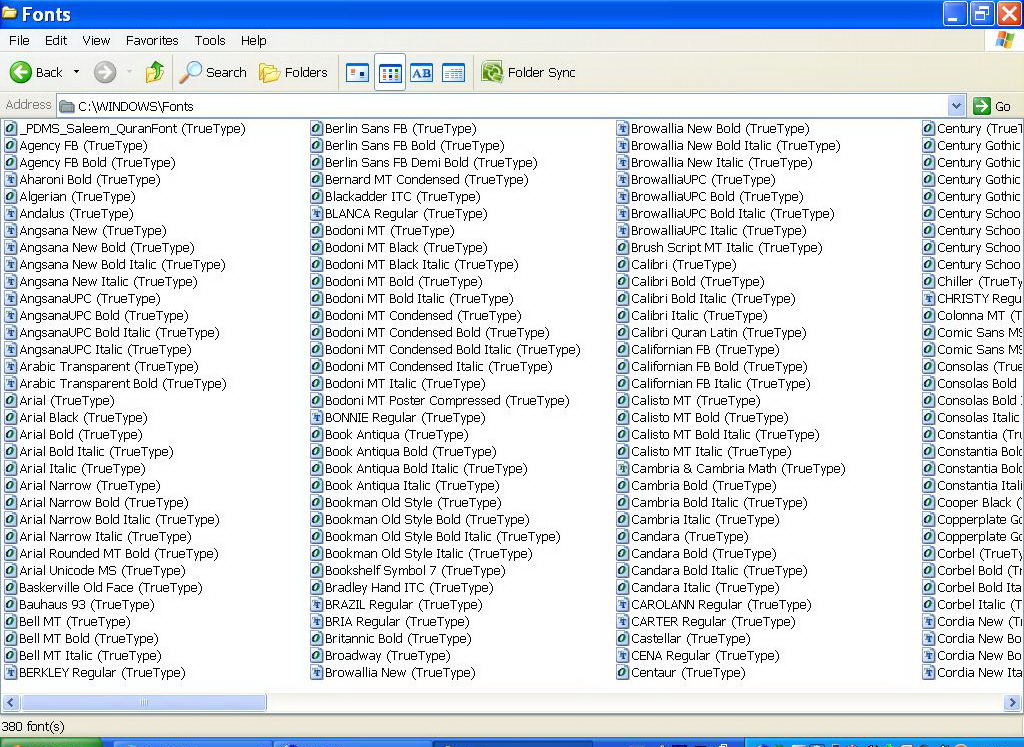Expand the Address bar dropdown
Screen dimensions: 1024x747
click(956, 106)
